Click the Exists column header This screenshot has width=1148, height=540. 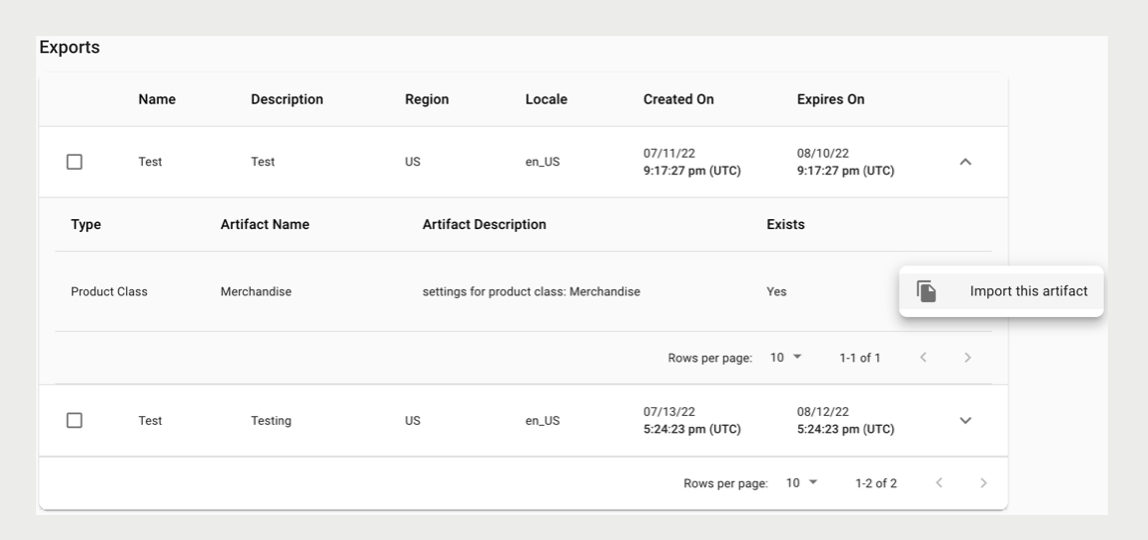point(786,225)
